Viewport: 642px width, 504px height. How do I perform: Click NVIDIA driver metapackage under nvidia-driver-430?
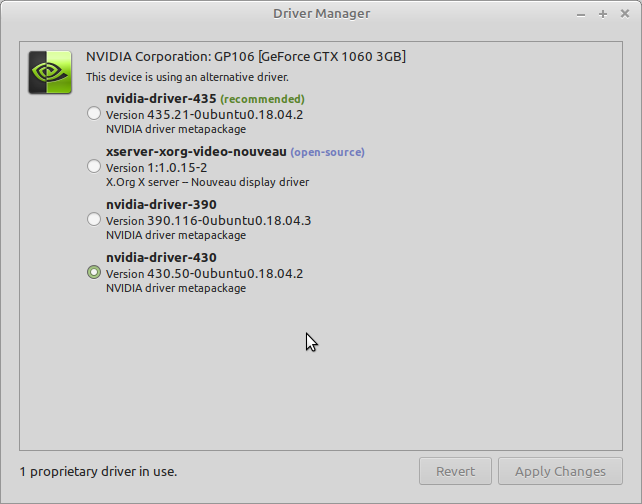176,288
